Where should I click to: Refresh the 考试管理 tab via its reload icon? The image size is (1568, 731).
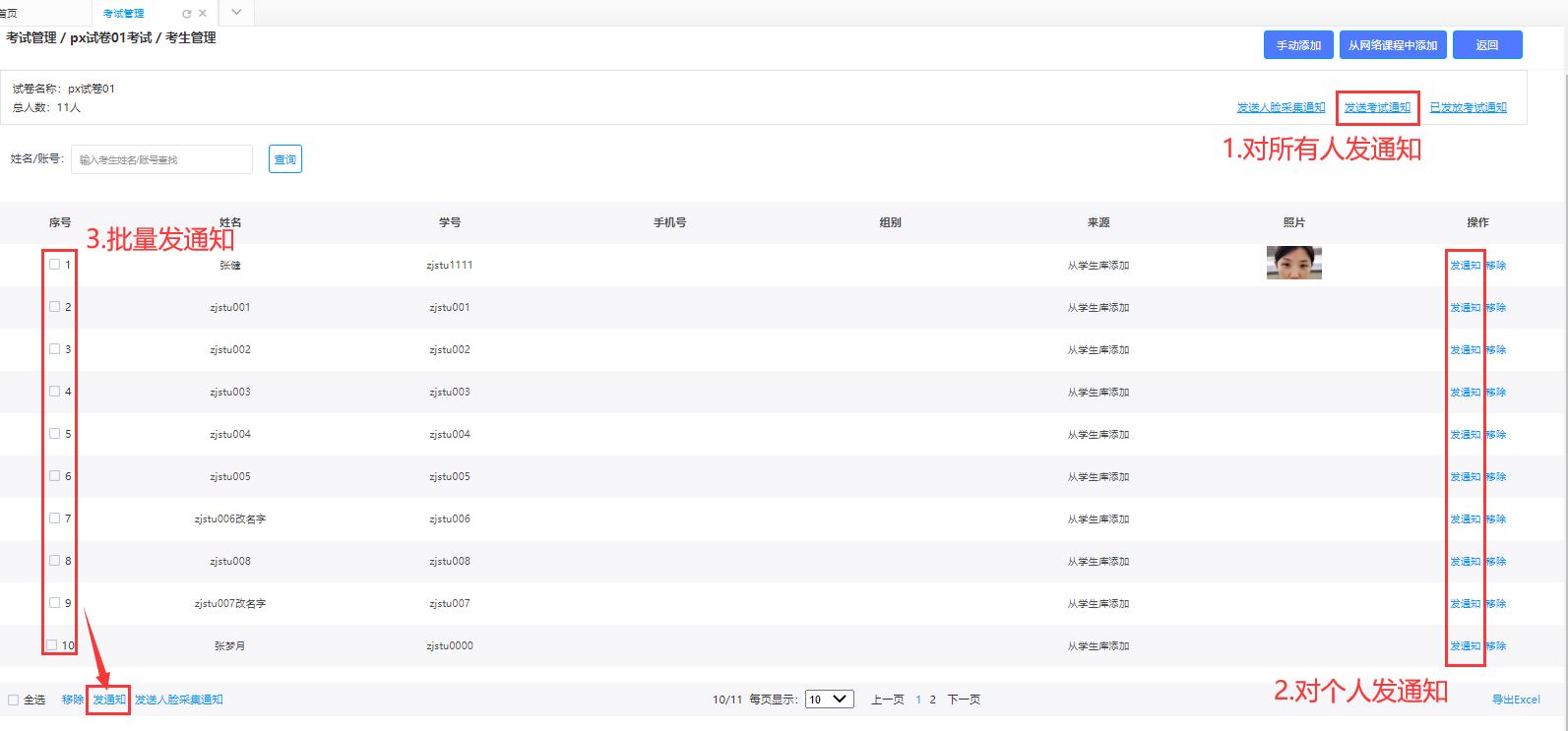pyautogui.click(x=187, y=14)
